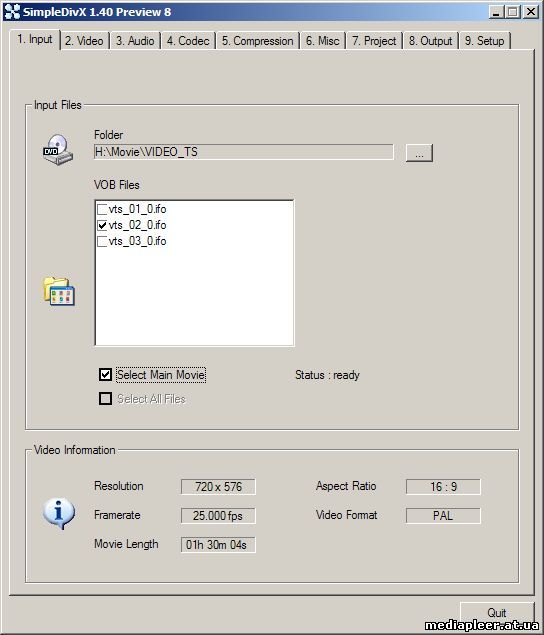Click the Folder path field
The width and height of the screenshot is (544, 635).
(x=243, y=152)
